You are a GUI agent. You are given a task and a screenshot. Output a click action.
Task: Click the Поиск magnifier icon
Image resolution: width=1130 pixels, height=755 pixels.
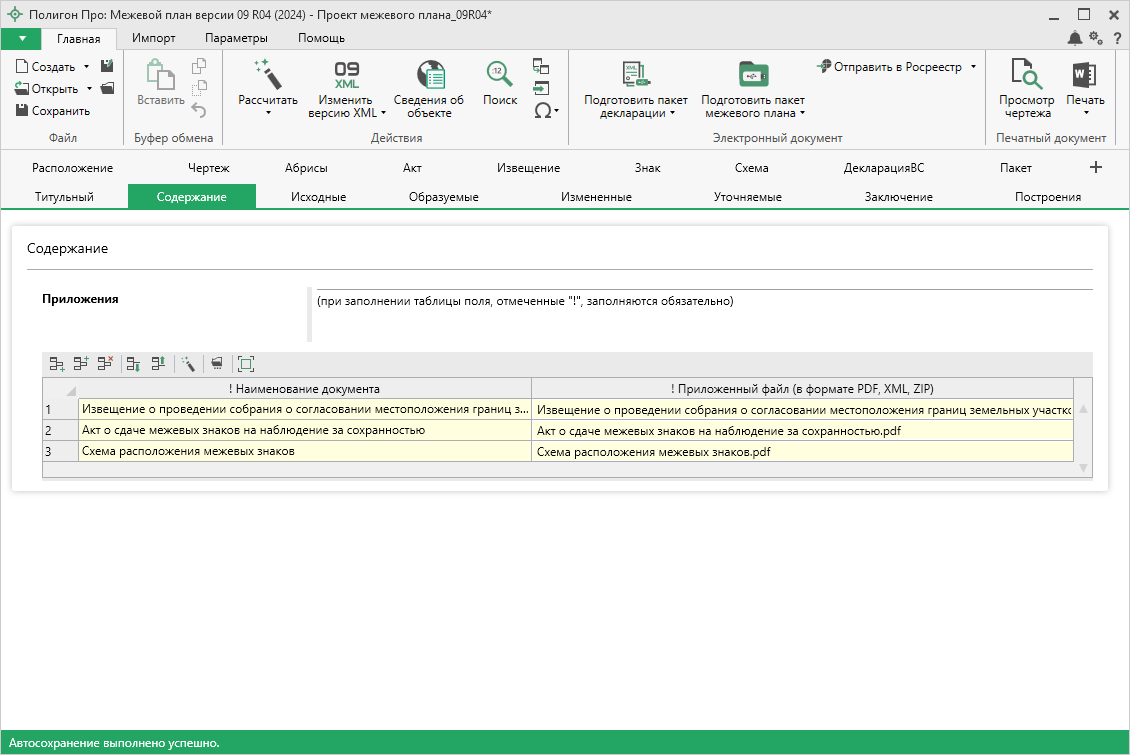click(x=499, y=75)
